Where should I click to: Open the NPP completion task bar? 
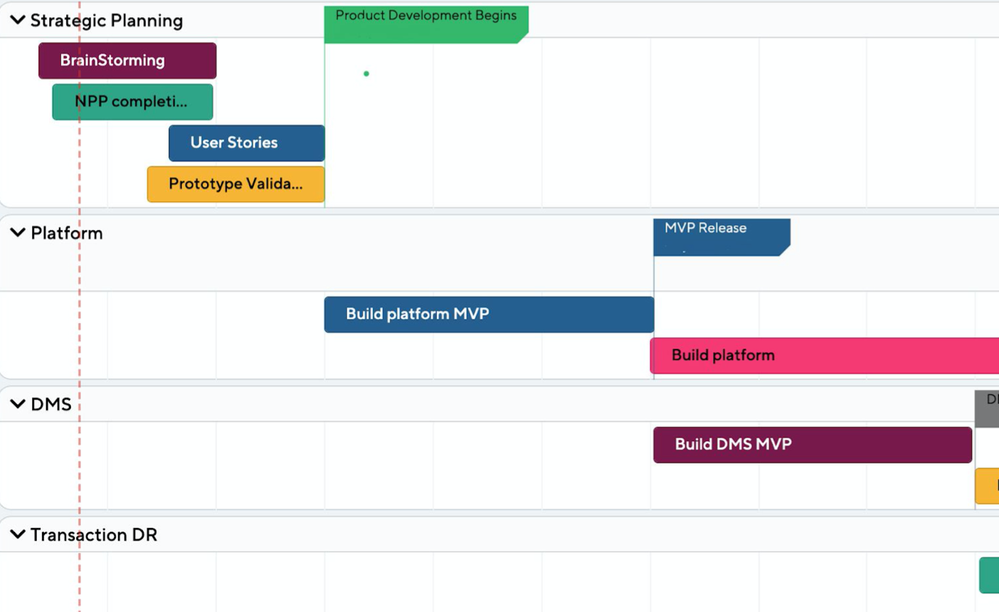coord(132,102)
